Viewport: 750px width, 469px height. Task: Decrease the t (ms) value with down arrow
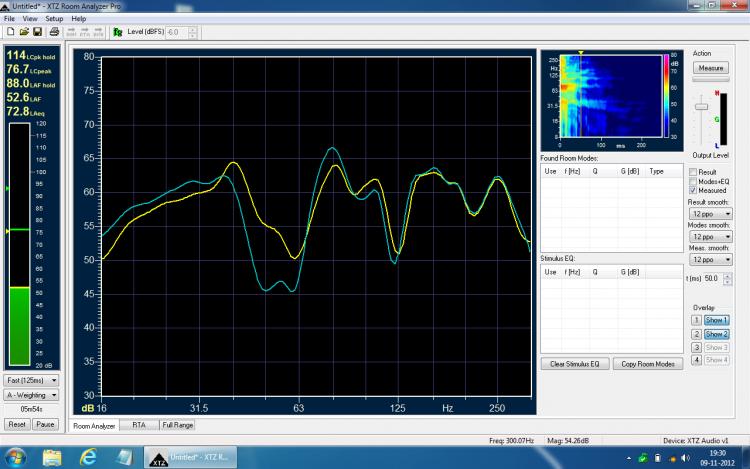728,282
